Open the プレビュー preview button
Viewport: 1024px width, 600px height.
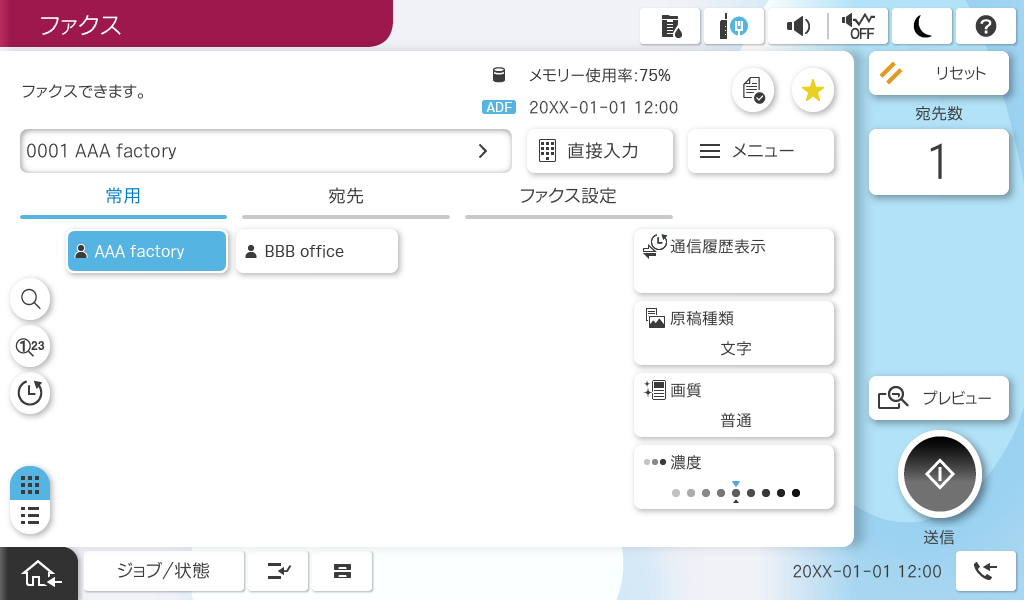point(938,398)
